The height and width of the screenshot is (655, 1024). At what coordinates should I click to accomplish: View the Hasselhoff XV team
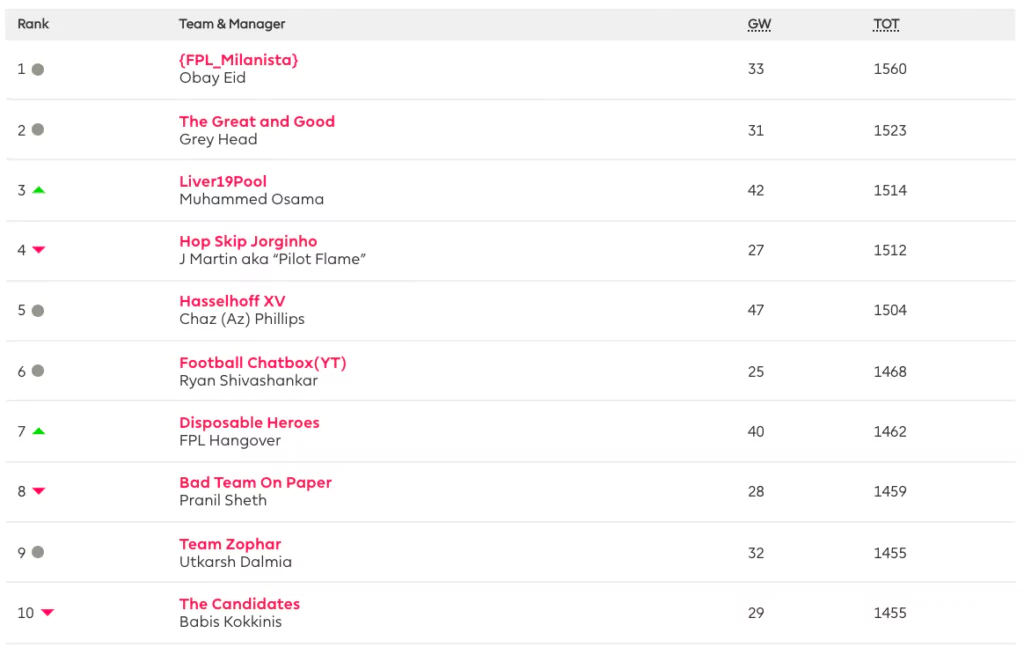coord(232,301)
